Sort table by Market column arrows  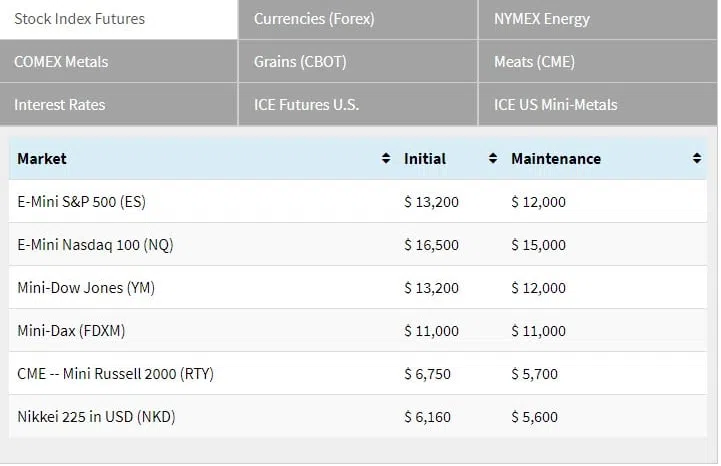pyautogui.click(x=385, y=159)
